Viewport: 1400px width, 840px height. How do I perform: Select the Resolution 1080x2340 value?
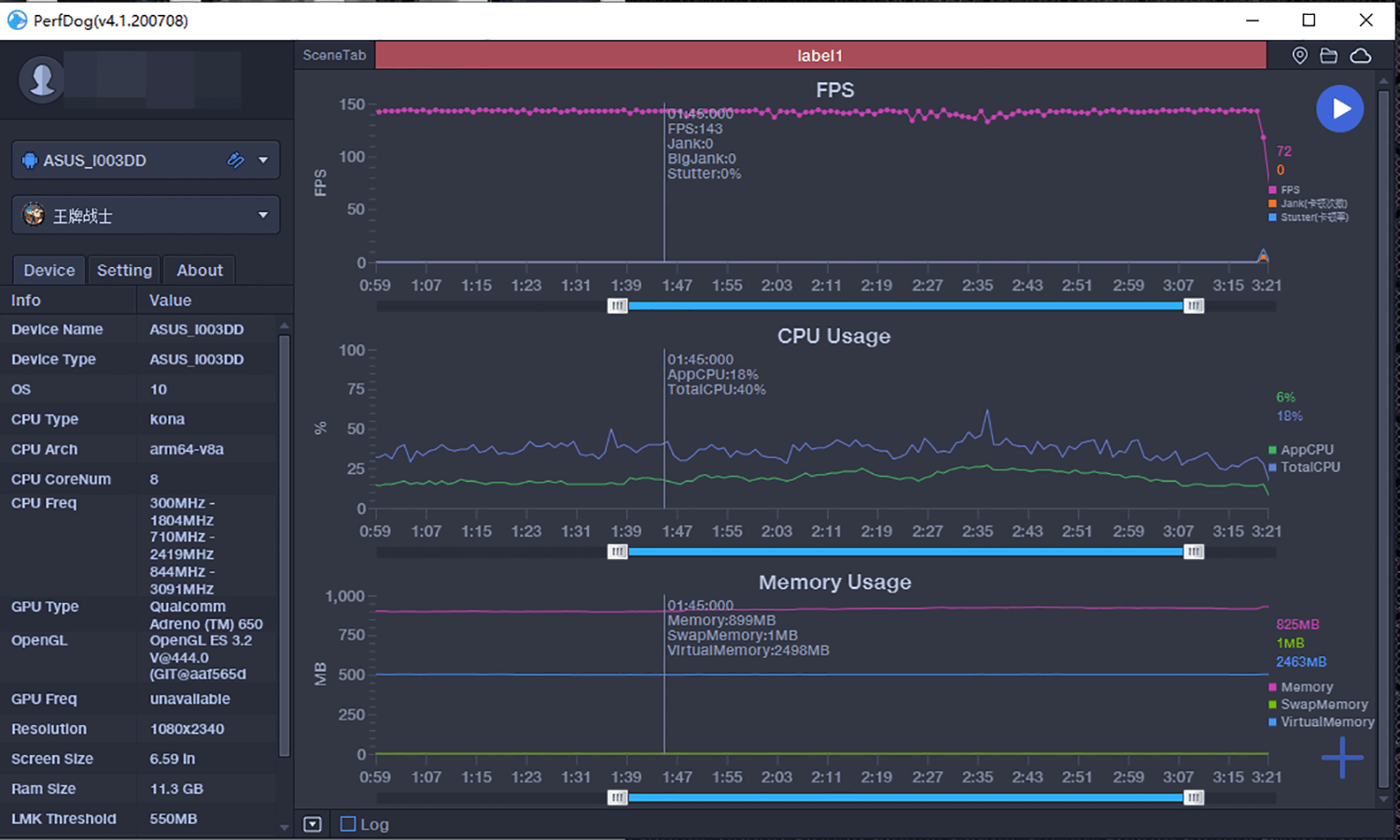click(187, 729)
